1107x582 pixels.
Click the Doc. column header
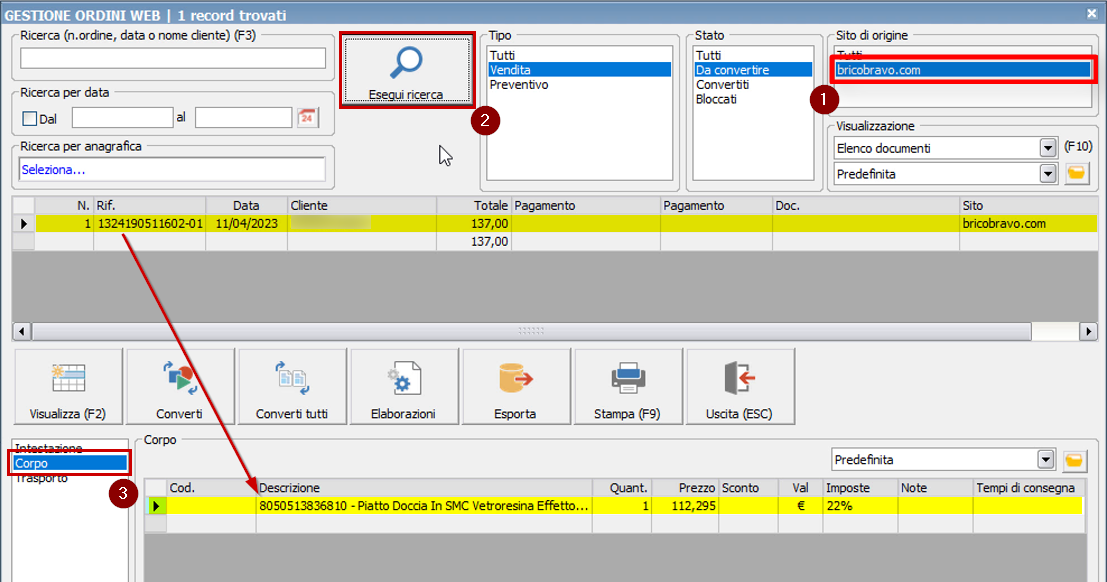coord(866,206)
